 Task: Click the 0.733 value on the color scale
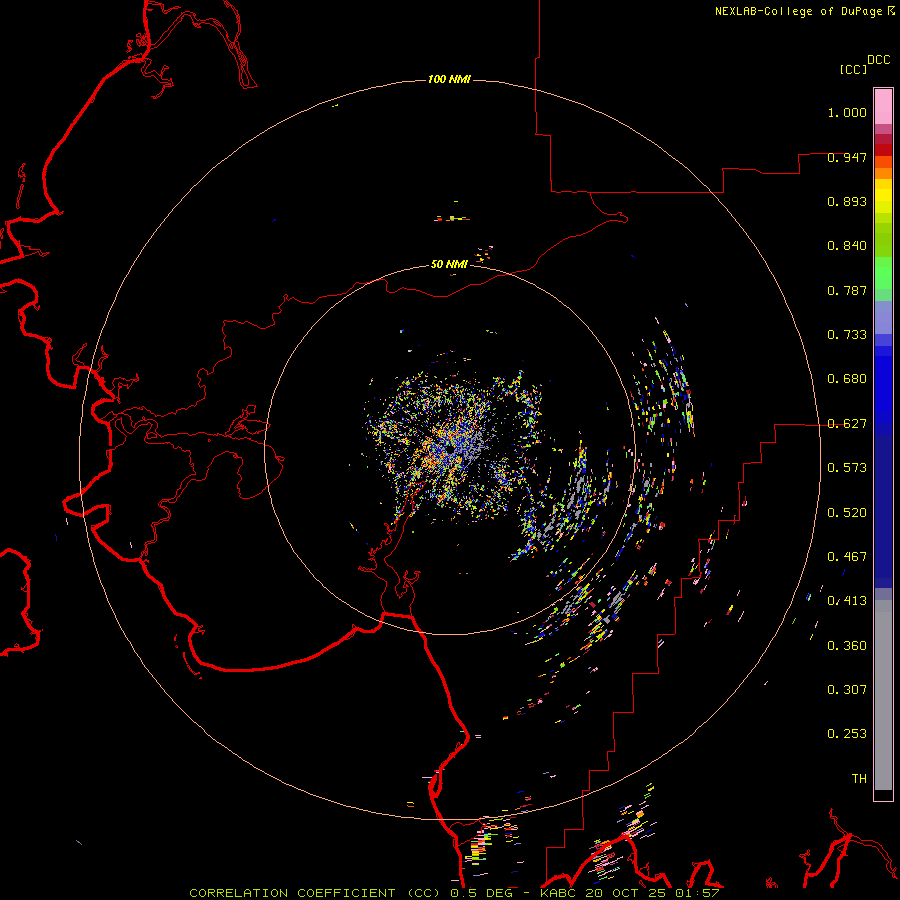[847, 335]
